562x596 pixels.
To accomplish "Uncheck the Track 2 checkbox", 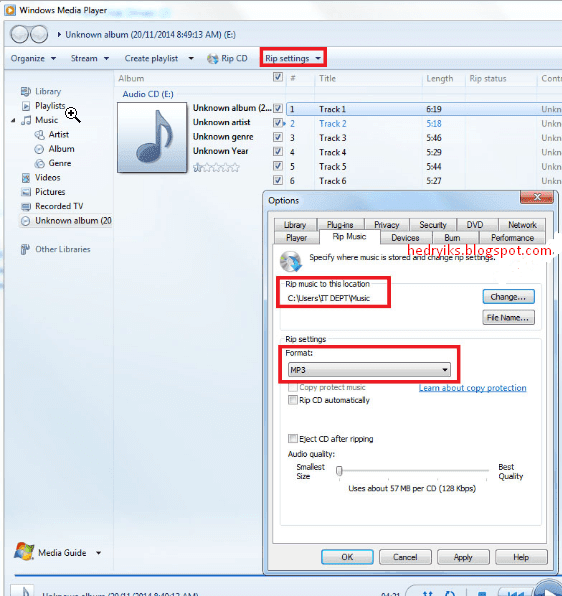I will (x=278, y=123).
